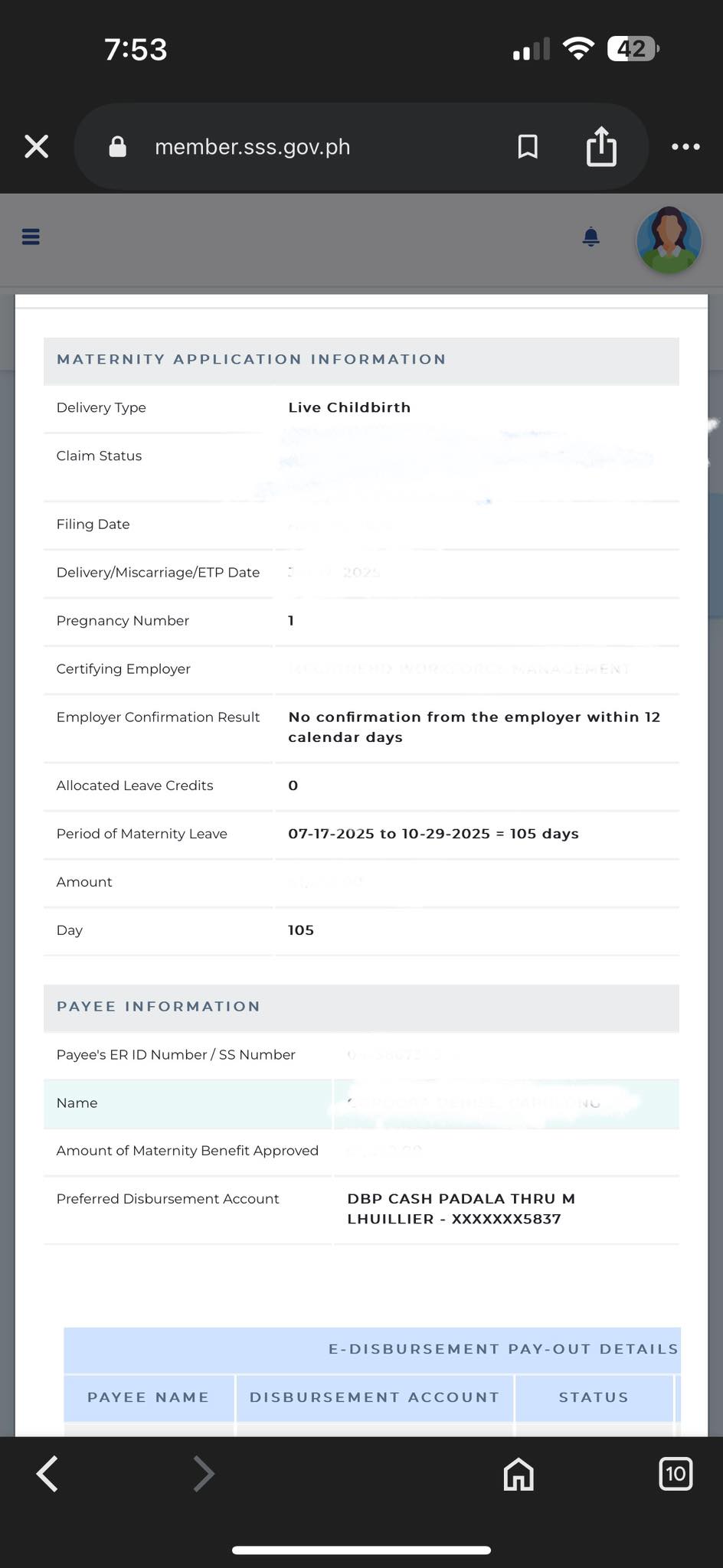The height and width of the screenshot is (1568, 723).
Task: Click the Preferred Disbursement Account label
Action: point(168,1198)
